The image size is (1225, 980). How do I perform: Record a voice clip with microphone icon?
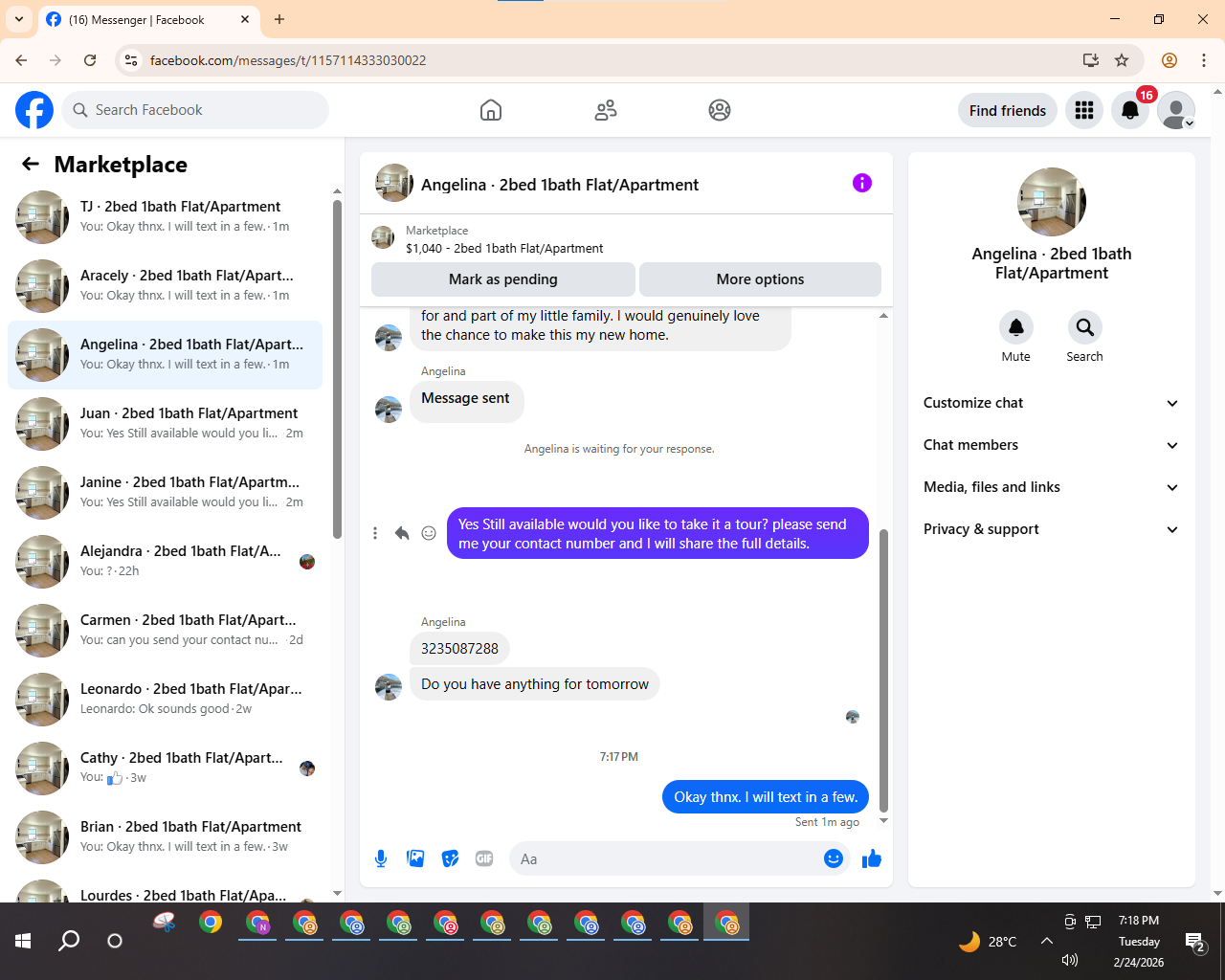(x=381, y=858)
